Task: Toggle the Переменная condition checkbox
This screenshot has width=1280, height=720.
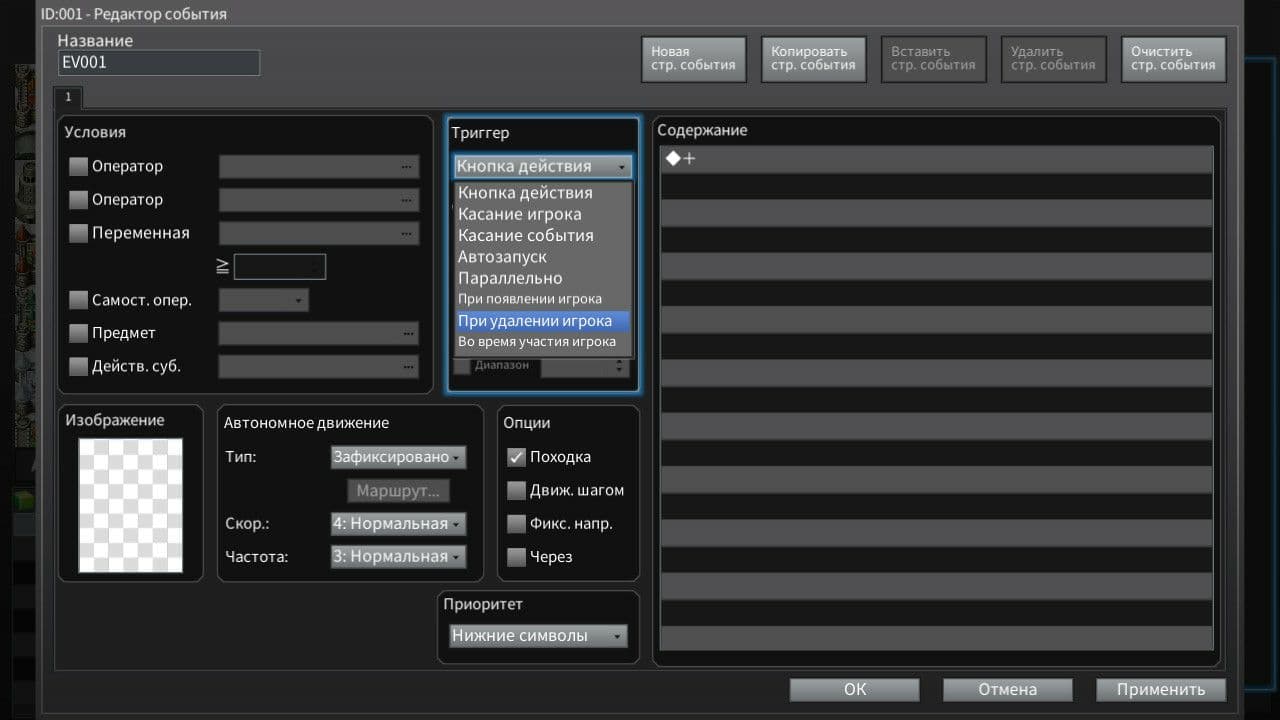Action: pos(78,234)
